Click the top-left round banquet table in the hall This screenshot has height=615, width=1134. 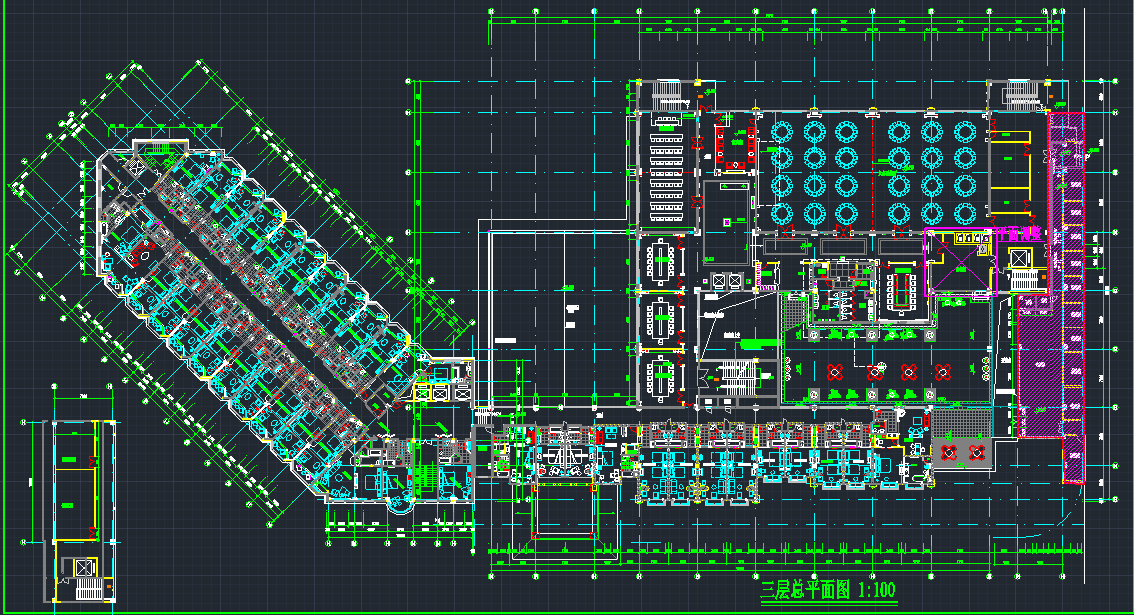click(783, 132)
